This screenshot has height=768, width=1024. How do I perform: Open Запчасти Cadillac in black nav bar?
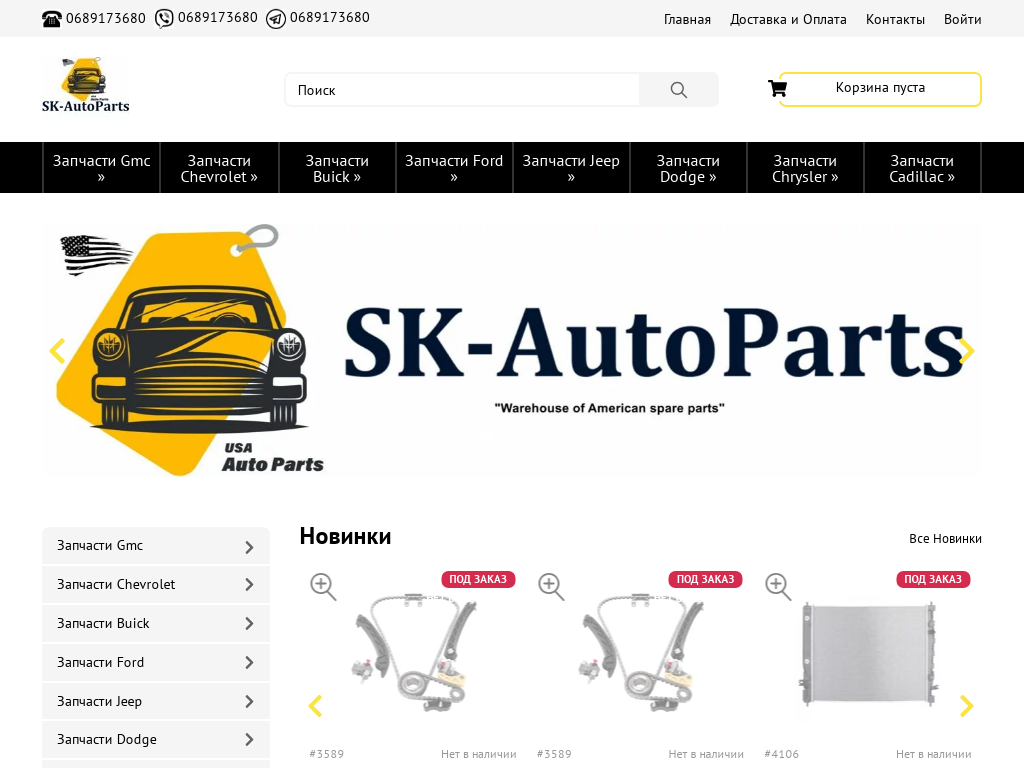922,168
